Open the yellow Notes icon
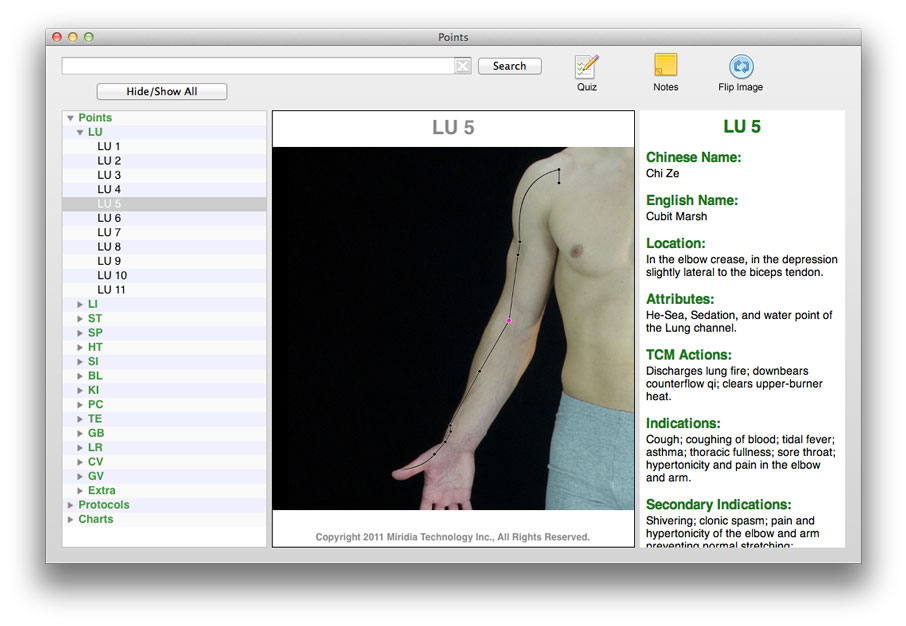Image resolution: width=906 pixels, height=626 pixels. coord(665,66)
